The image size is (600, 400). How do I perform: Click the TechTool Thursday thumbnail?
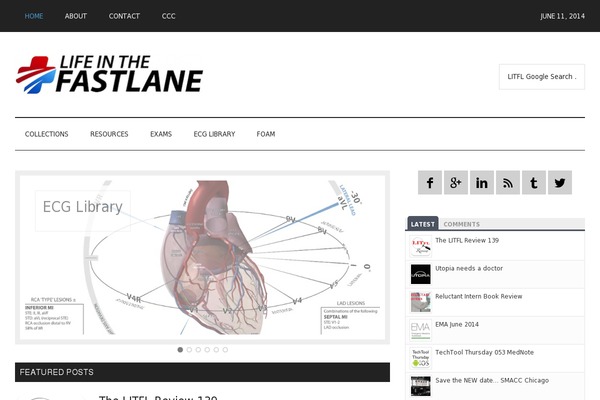point(421,358)
